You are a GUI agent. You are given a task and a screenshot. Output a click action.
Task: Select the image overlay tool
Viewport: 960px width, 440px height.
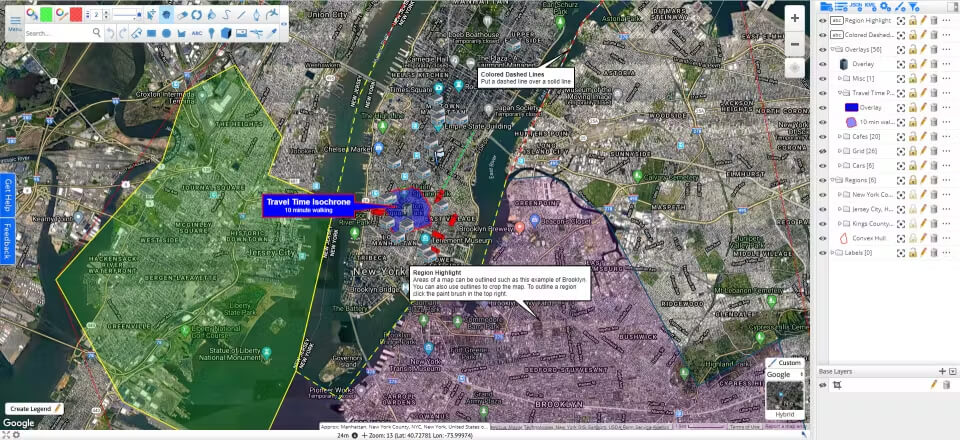(241, 33)
